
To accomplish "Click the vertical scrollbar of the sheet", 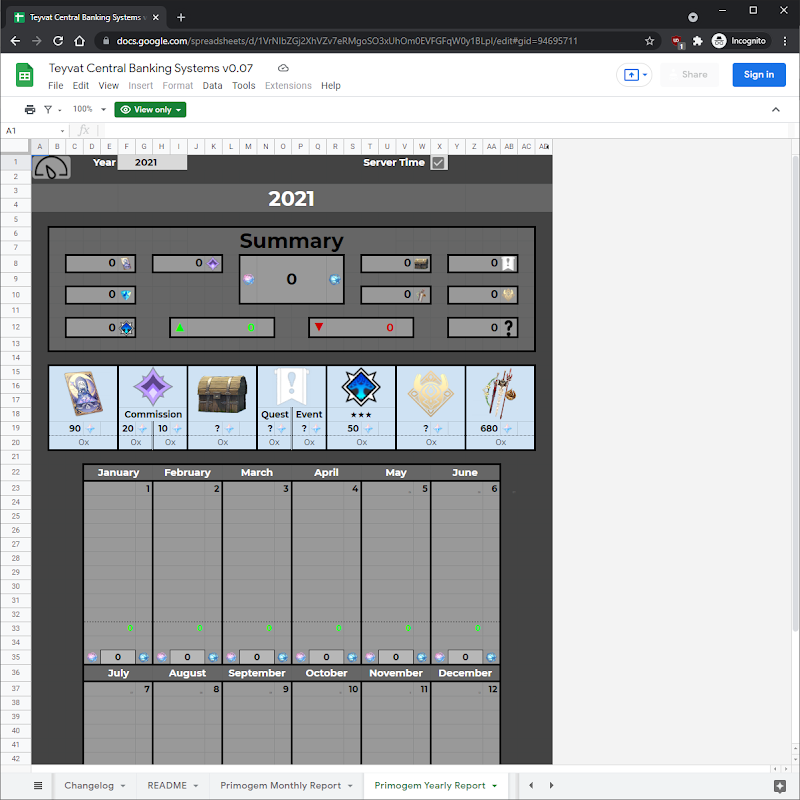I will coord(795,393).
